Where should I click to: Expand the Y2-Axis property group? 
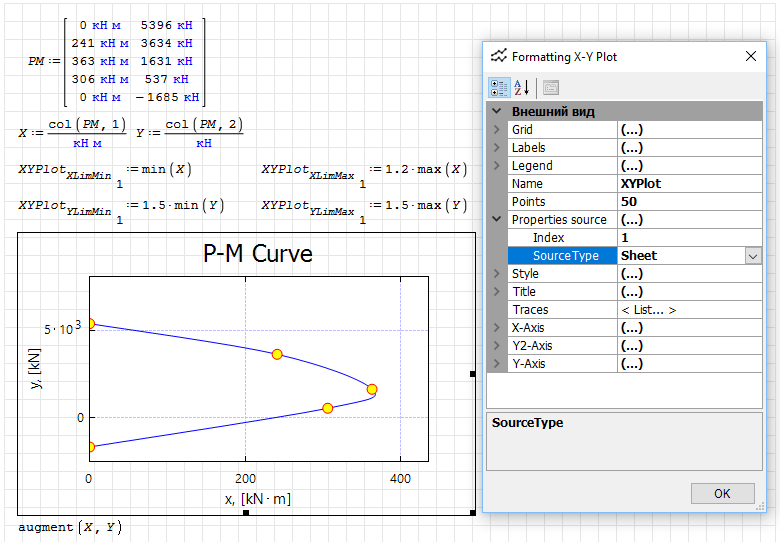[x=497, y=346]
